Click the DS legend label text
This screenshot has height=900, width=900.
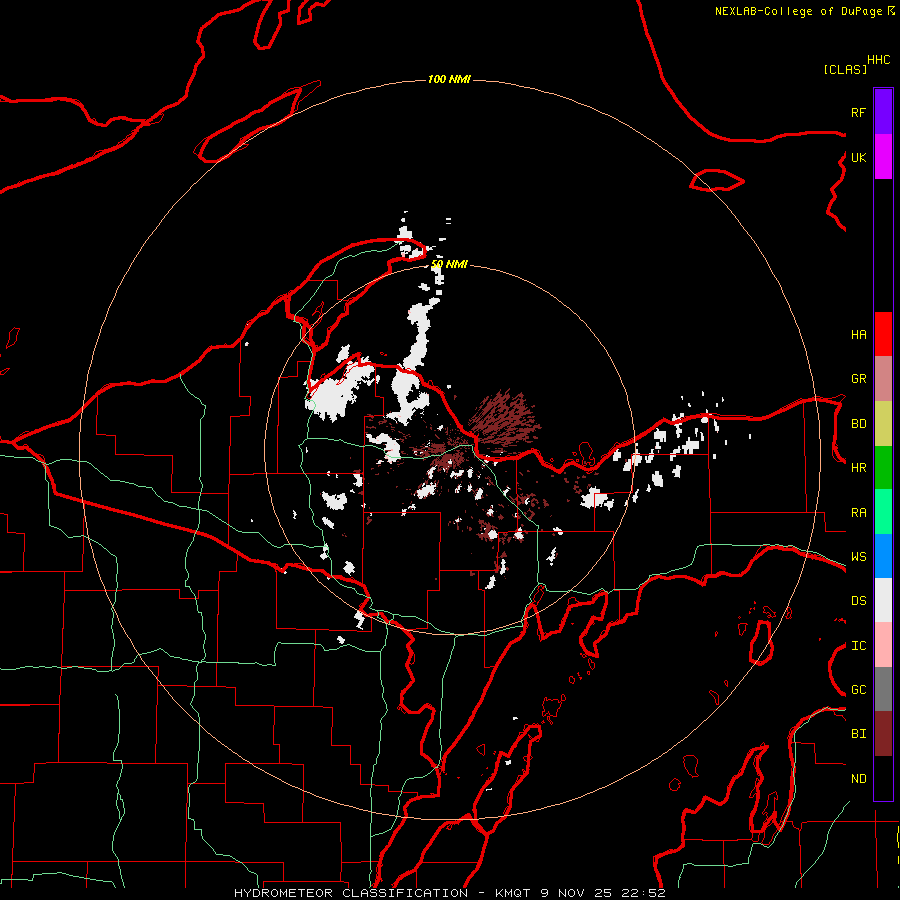tap(858, 601)
